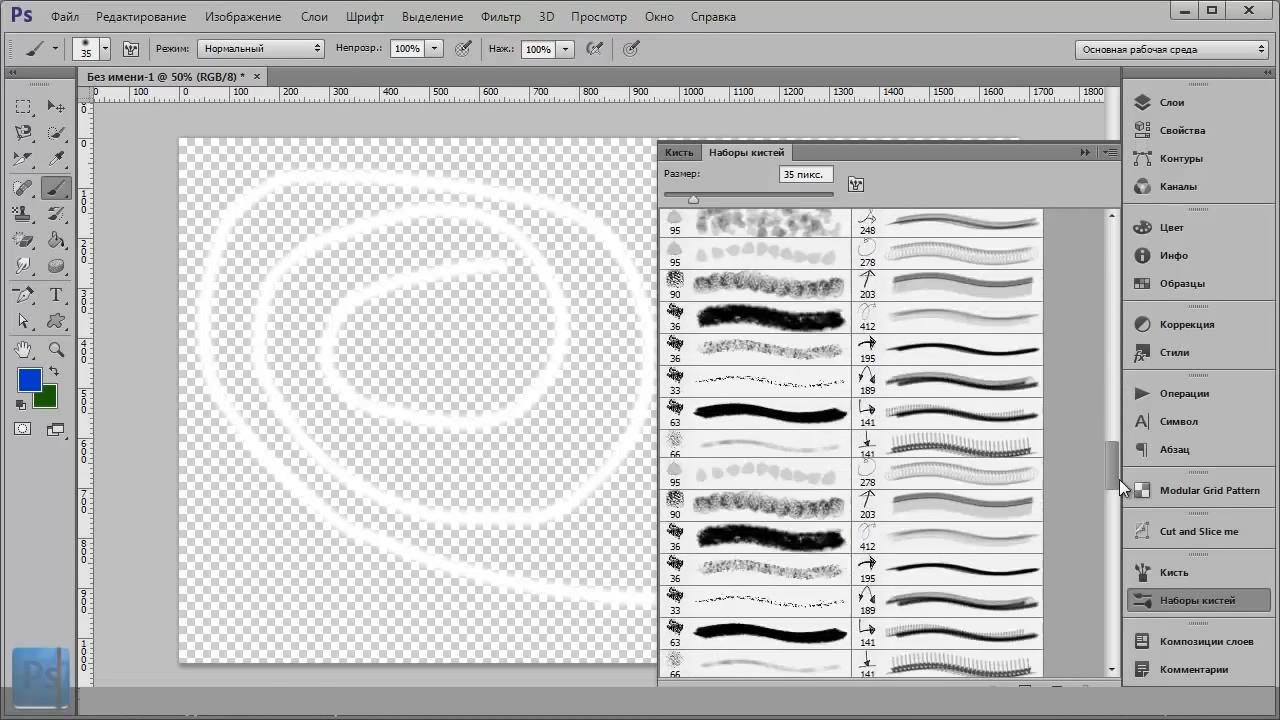Image resolution: width=1280 pixels, height=720 pixels.
Task: Swap foreground and background colors
Action: click(x=53, y=371)
